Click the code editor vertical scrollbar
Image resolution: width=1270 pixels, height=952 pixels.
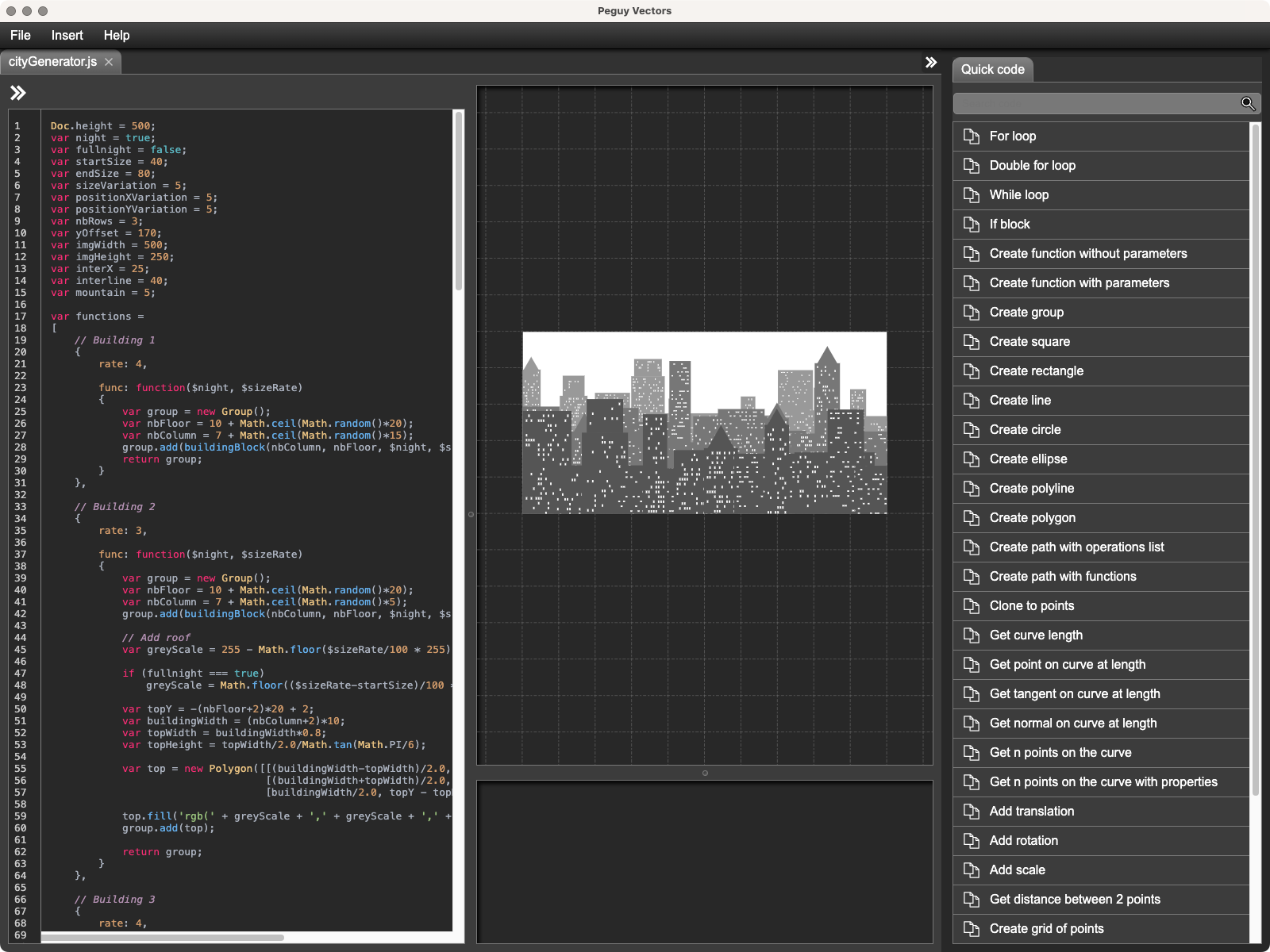(458, 202)
